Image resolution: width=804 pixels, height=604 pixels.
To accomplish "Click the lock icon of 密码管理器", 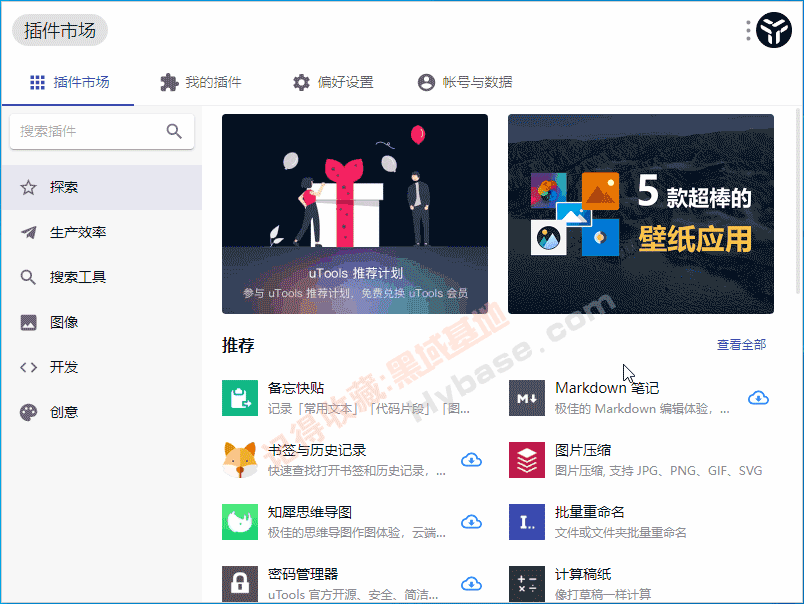I will pos(240,584).
